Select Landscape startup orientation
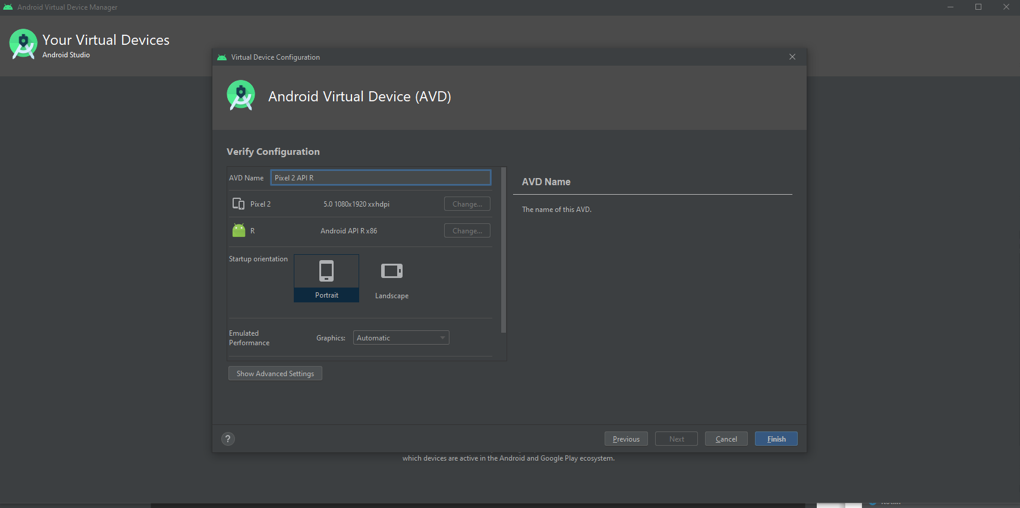The width and height of the screenshot is (1020, 508). [392, 278]
